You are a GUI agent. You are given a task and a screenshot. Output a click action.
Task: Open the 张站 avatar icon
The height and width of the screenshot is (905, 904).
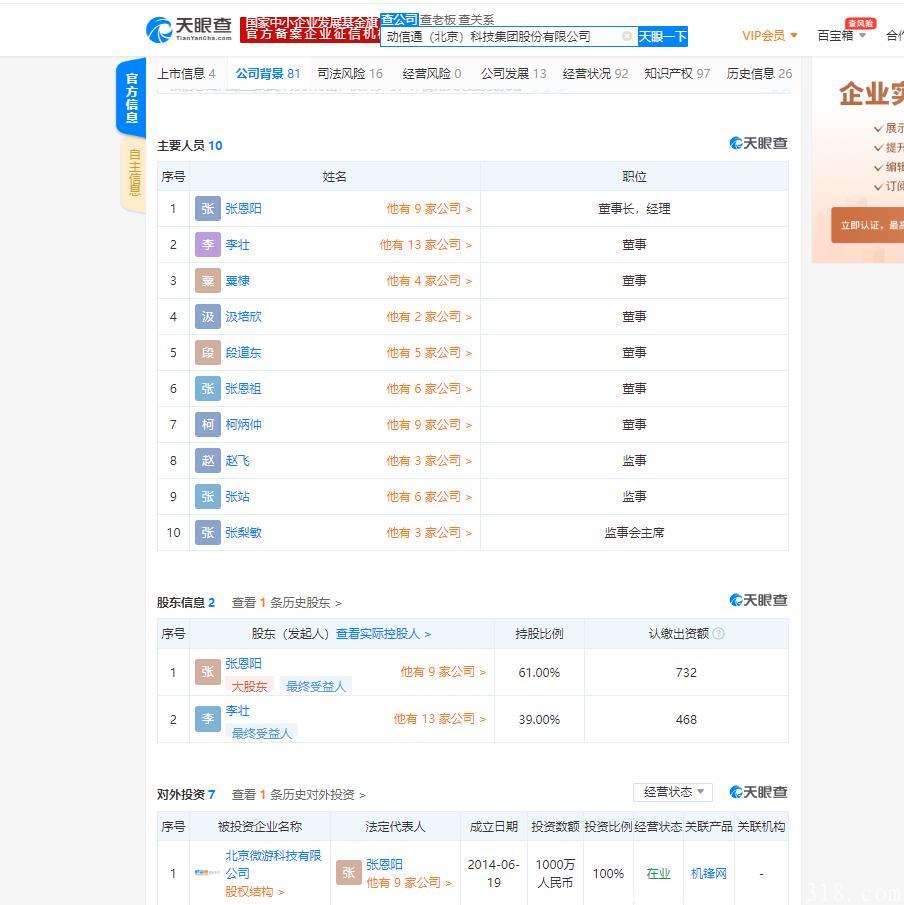pyautogui.click(x=208, y=496)
